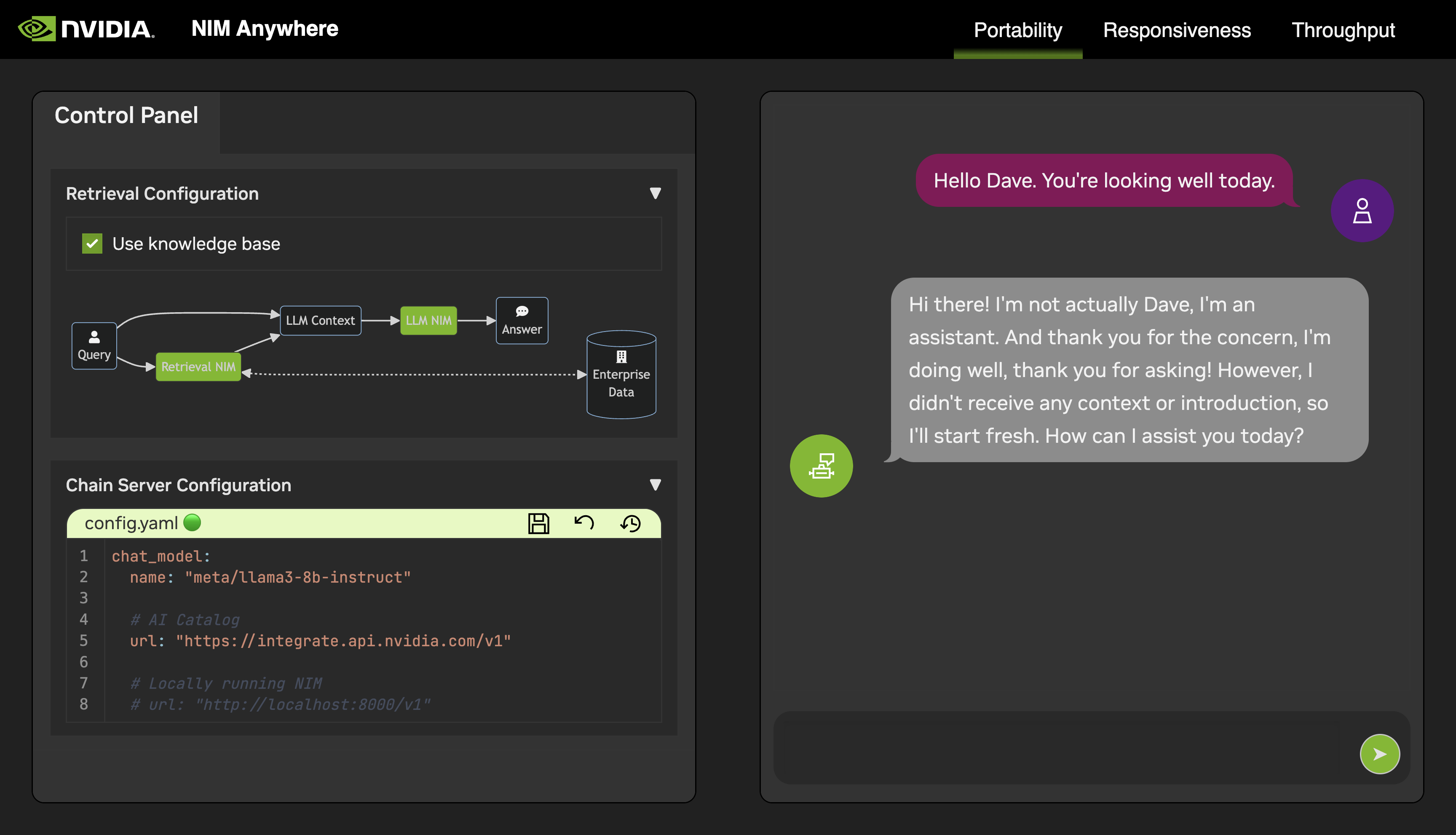This screenshot has height=835, width=1456.
Task: Click the purple user avatar icon
Action: pos(1362,211)
